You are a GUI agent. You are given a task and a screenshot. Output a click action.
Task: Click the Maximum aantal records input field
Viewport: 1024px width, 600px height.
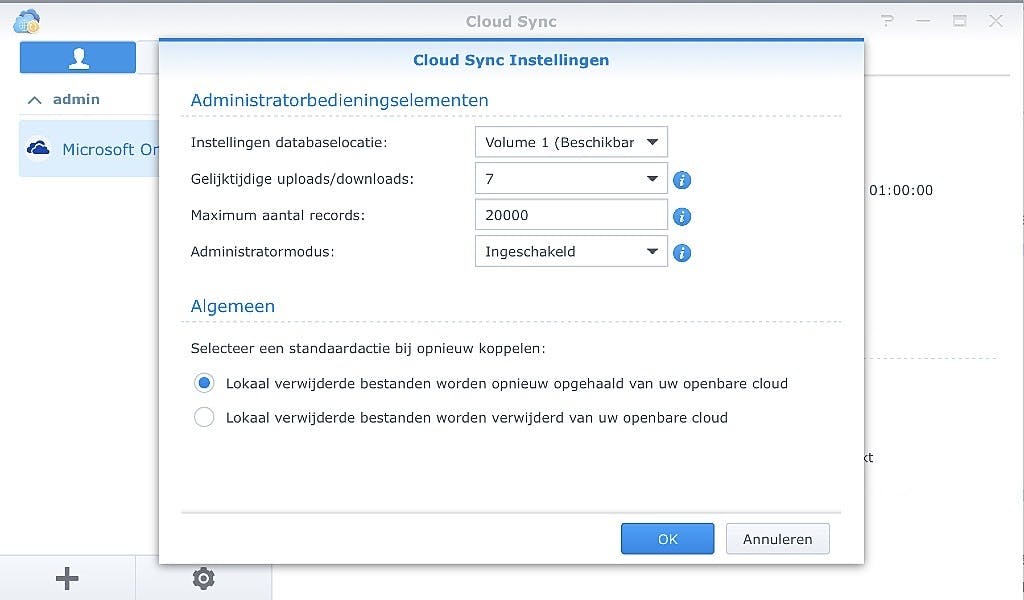[570, 214]
